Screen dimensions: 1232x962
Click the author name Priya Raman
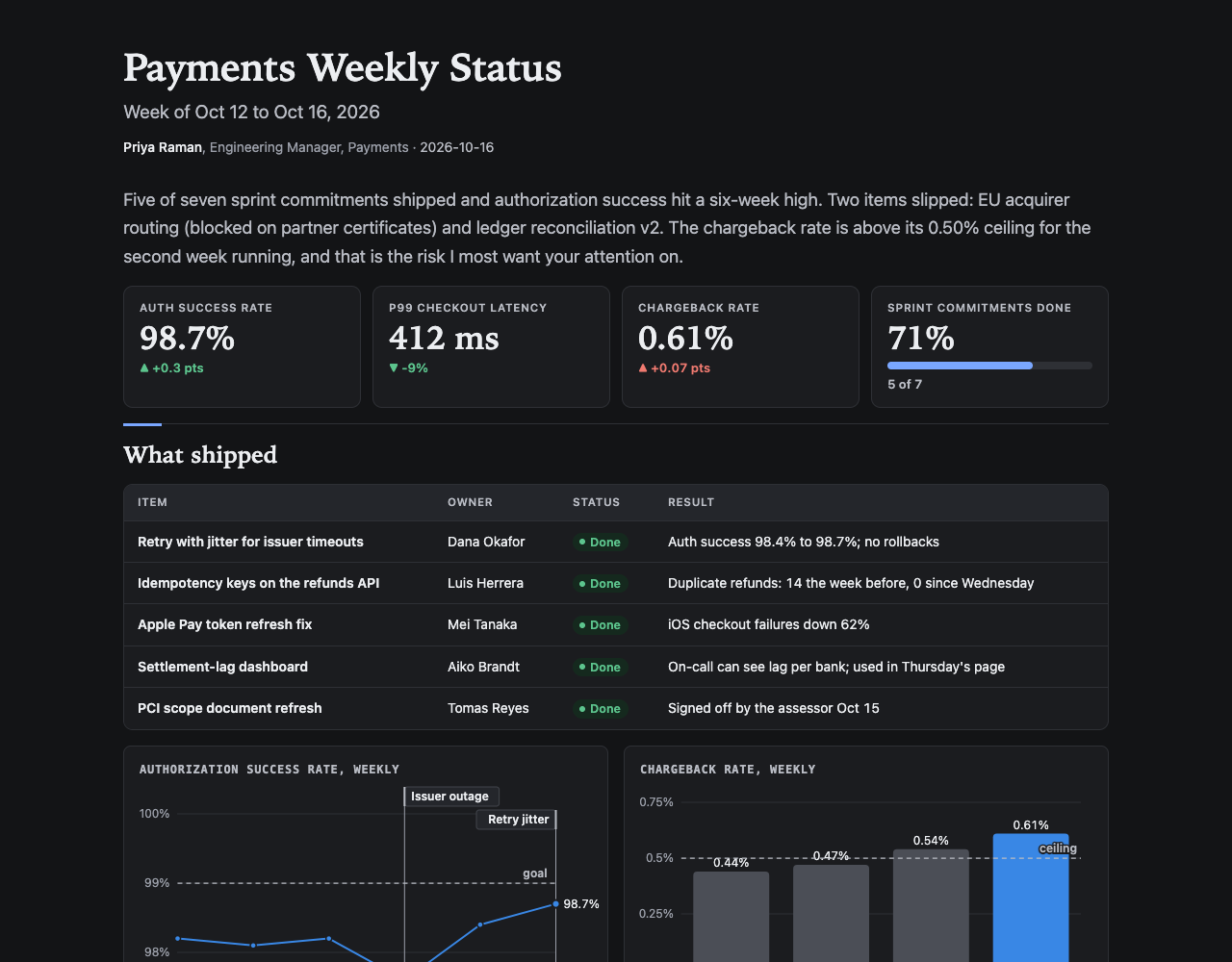click(163, 147)
